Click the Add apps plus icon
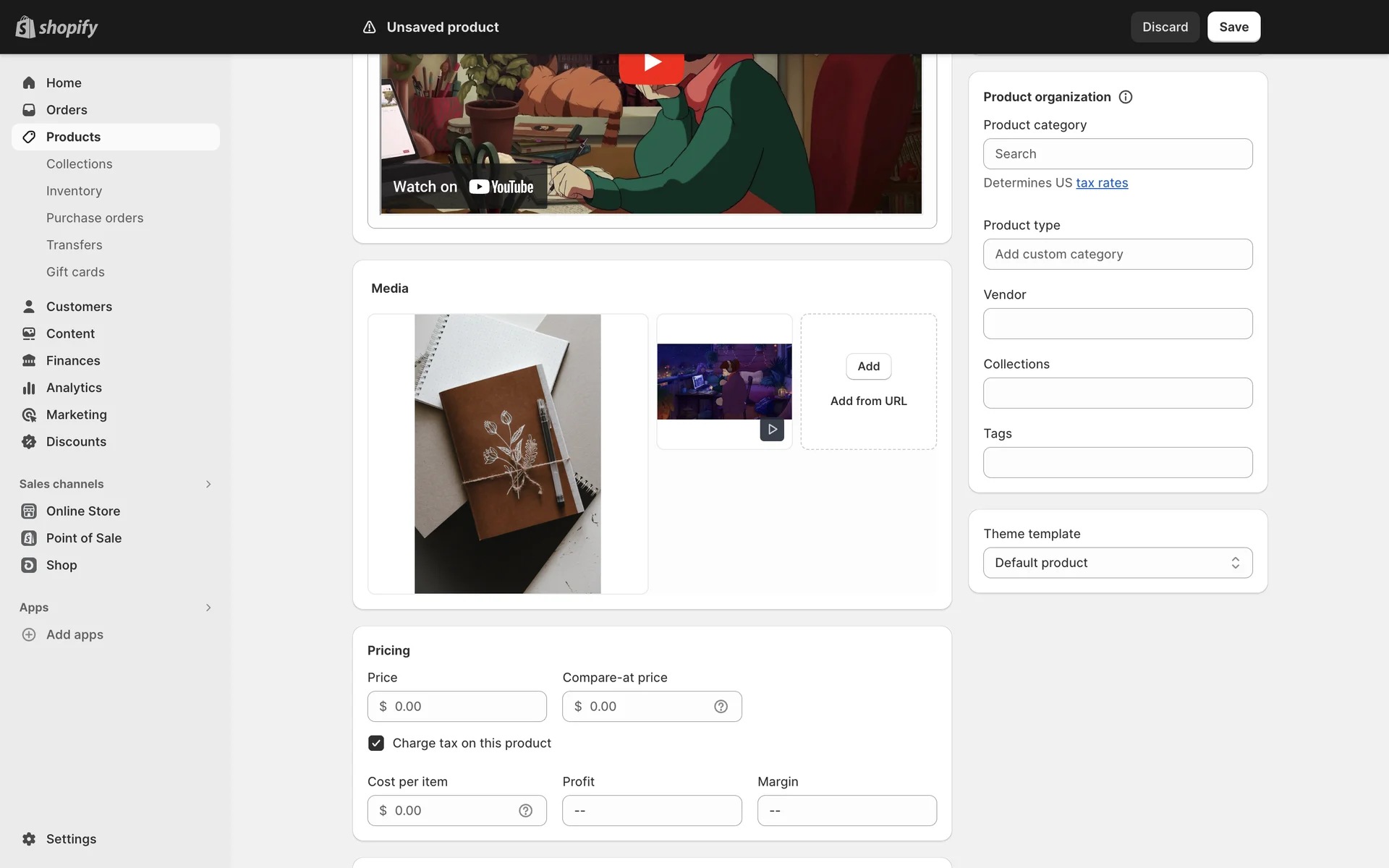1389x868 pixels. click(29, 634)
